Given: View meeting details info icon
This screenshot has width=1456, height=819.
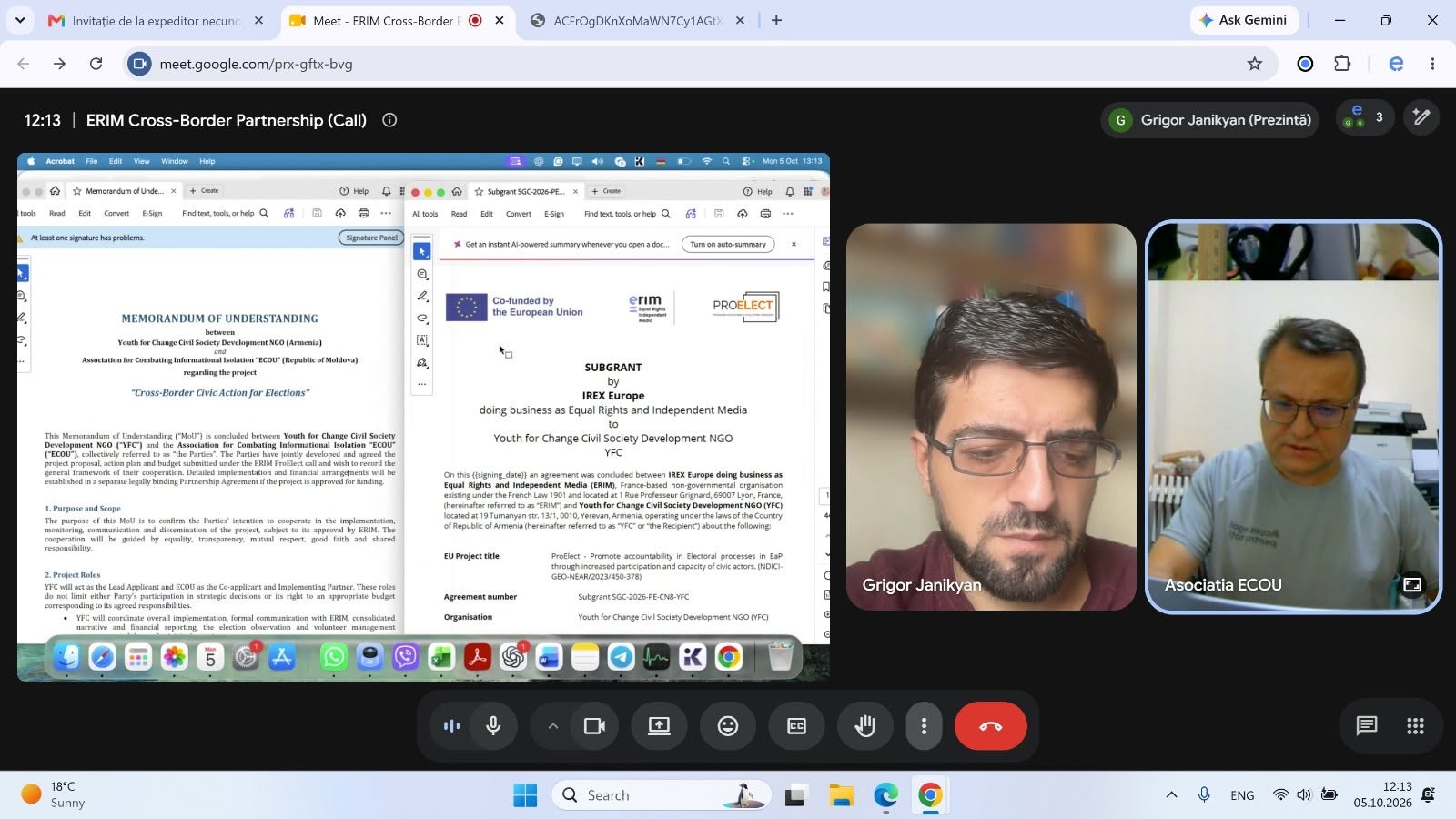Looking at the screenshot, I should tap(389, 120).
